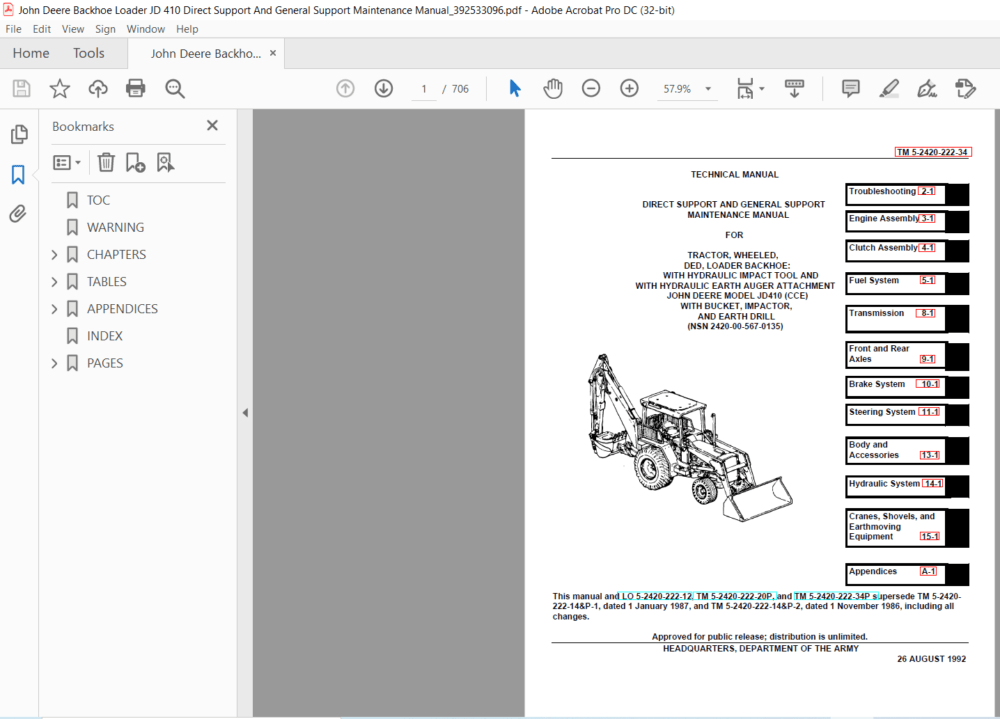Delete selected bookmark trash icon
Viewport: 1000px width, 719px height.
106,163
